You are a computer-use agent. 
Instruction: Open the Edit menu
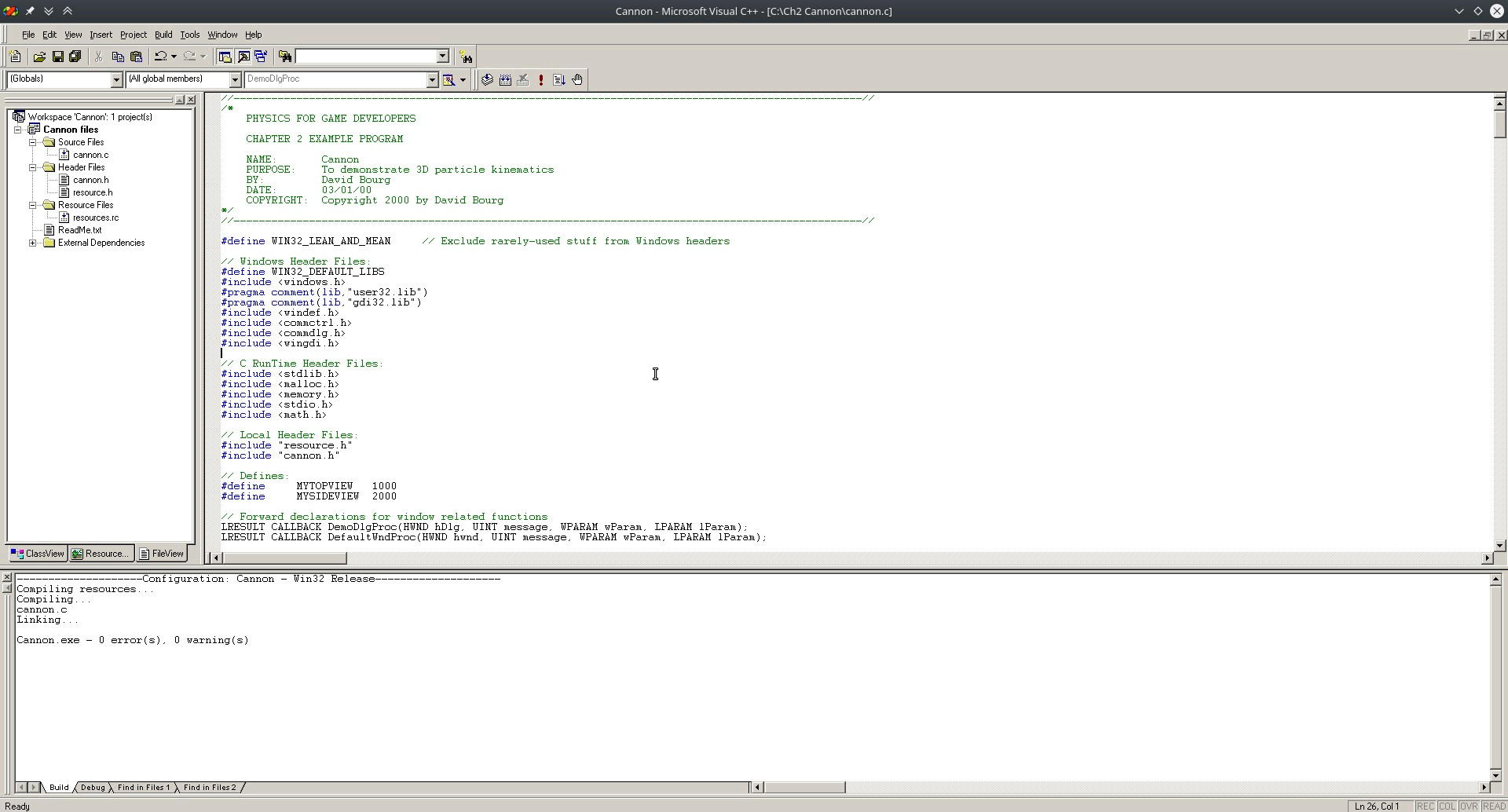(x=49, y=35)
